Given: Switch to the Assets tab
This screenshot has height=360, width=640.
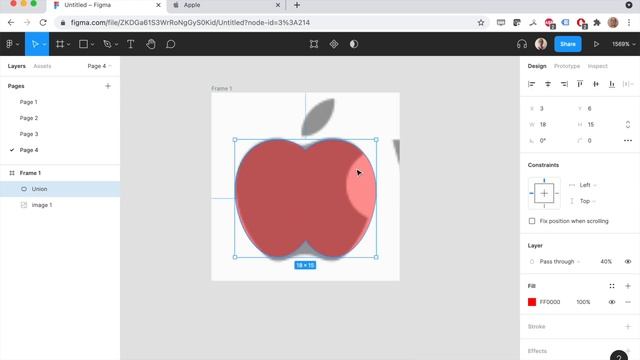Looking at the screenshot, I should 42,66.
